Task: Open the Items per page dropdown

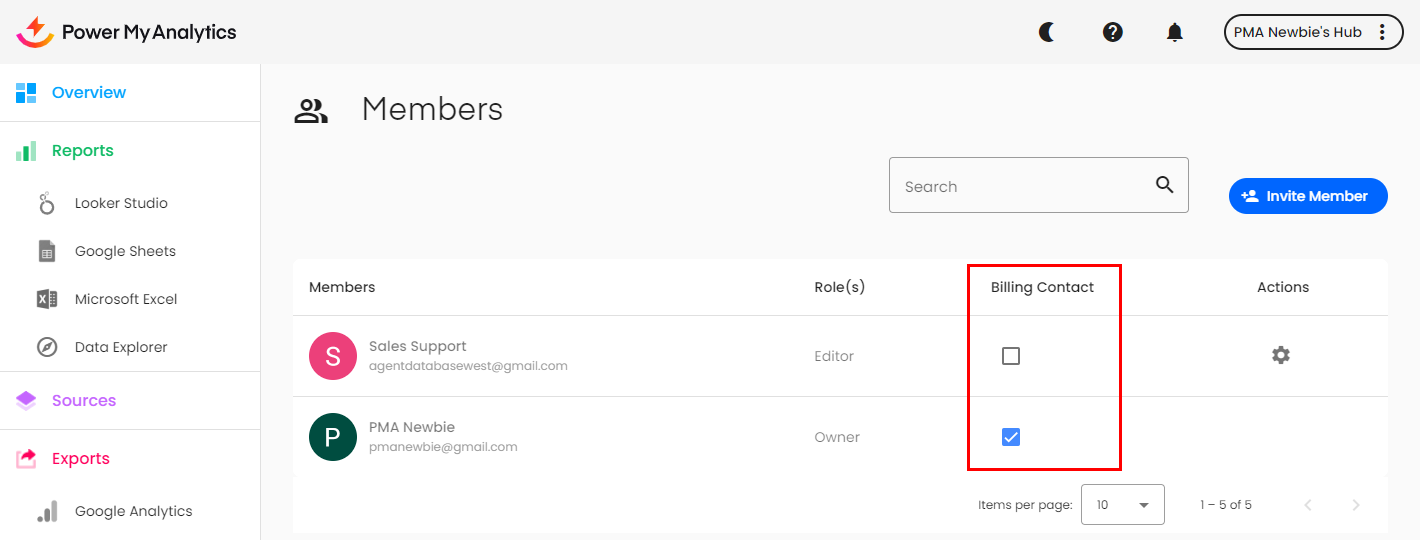Action: tap(1122, 505)
